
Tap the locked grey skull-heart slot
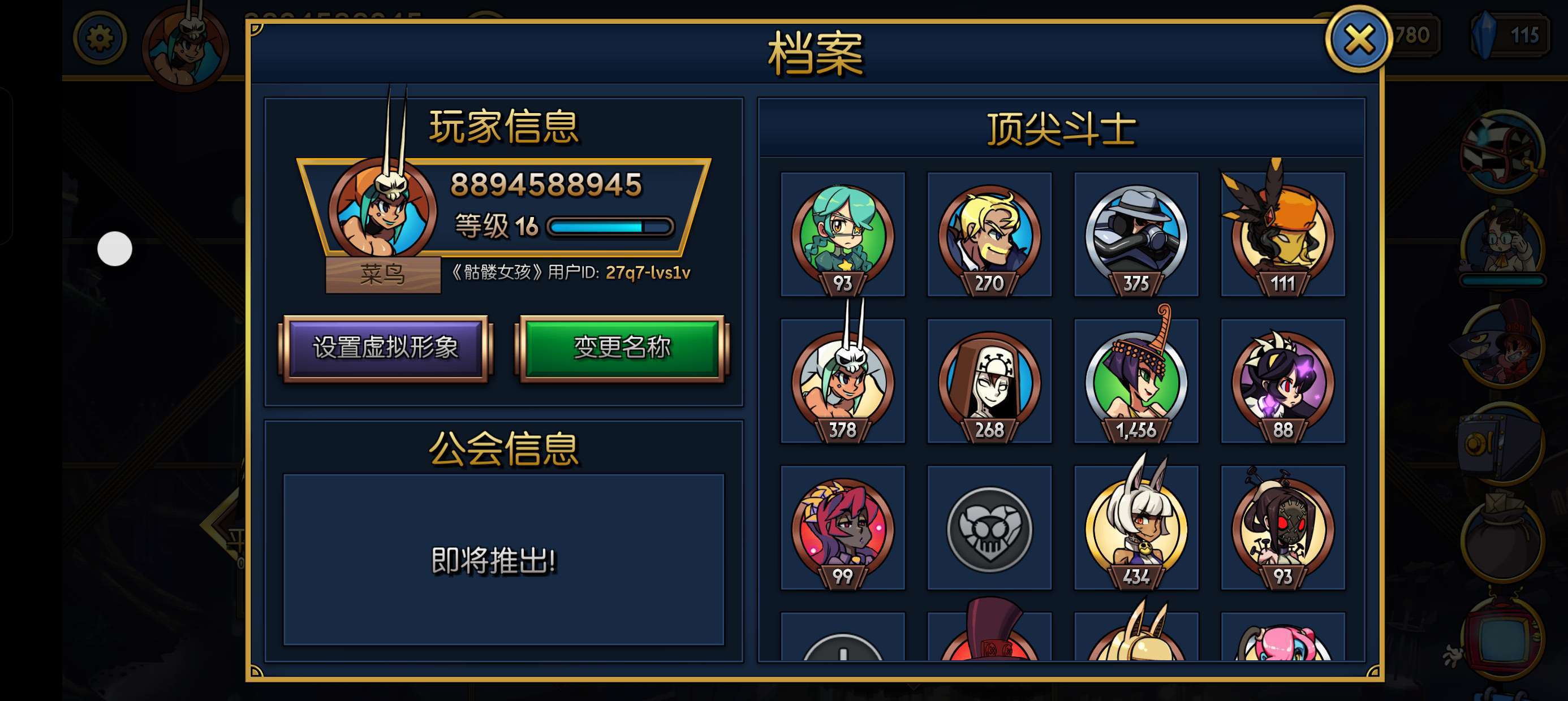989,528
